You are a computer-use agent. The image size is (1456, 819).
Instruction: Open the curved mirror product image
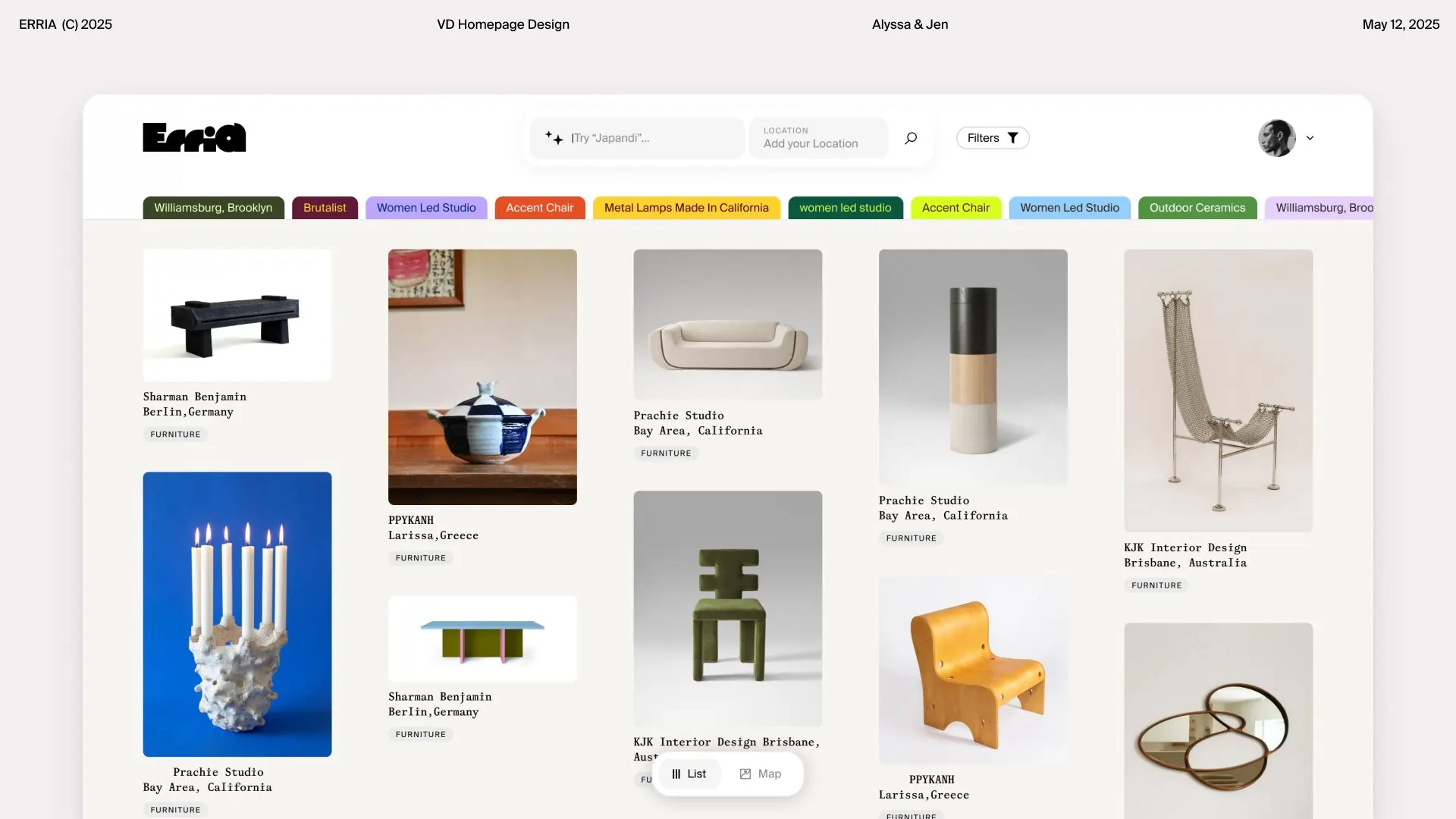[1218, 721]
